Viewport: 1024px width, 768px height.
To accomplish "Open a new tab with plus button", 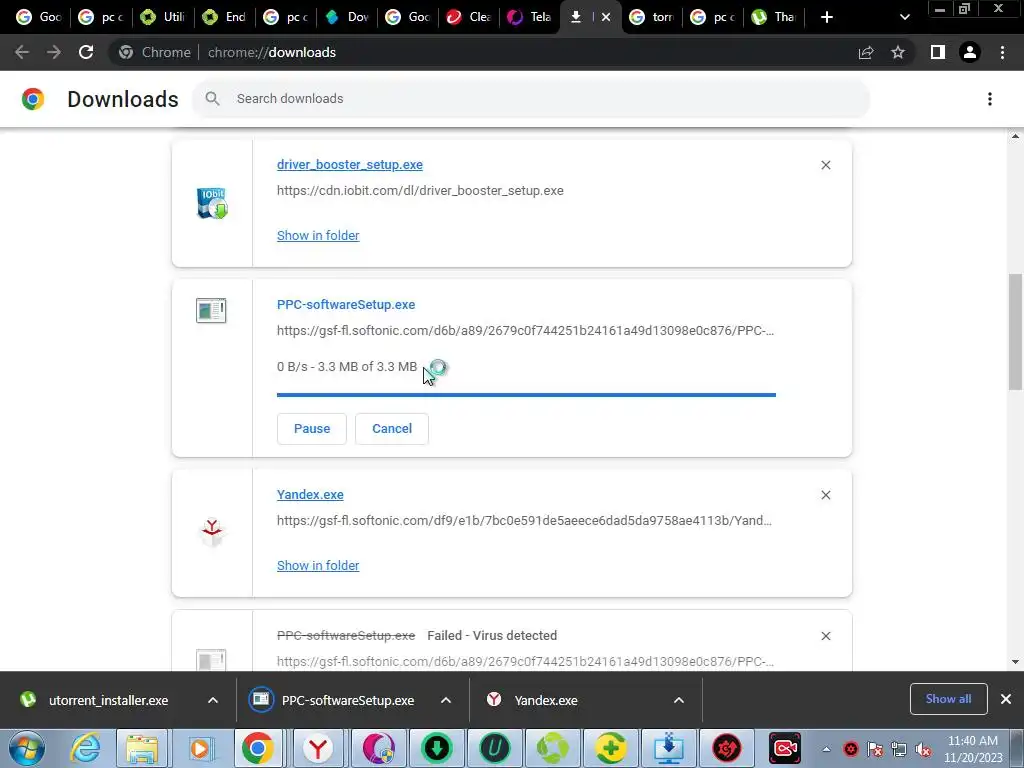I will (x=827, y=17).
